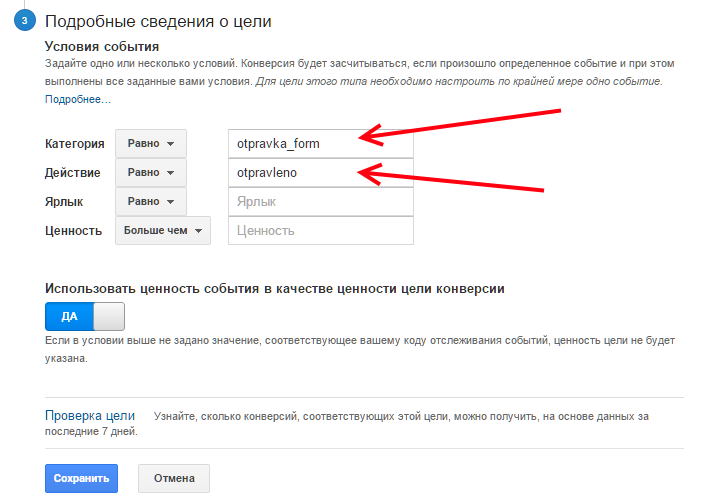Click the 'Условия события' subheading
The width and height of the screenshot is (711, 503).
click(102, 47)
